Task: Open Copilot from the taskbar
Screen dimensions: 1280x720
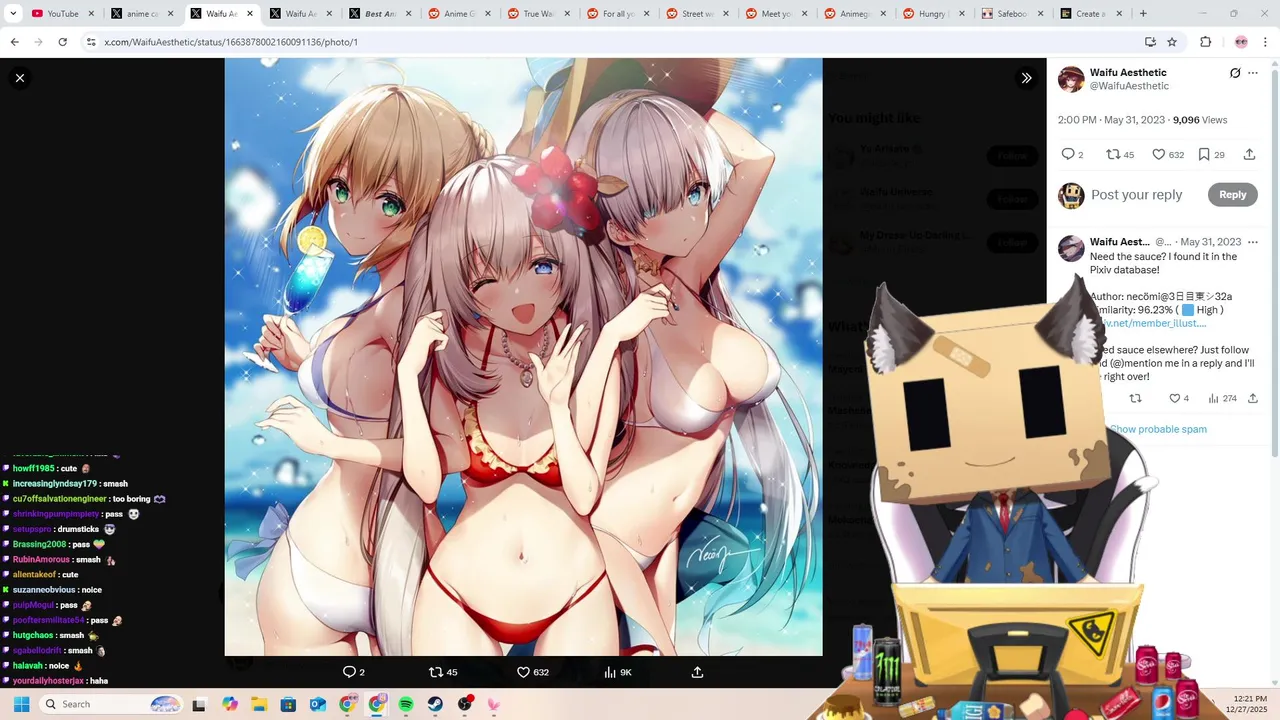Action: pyautogui.click(x=230, y=704)
